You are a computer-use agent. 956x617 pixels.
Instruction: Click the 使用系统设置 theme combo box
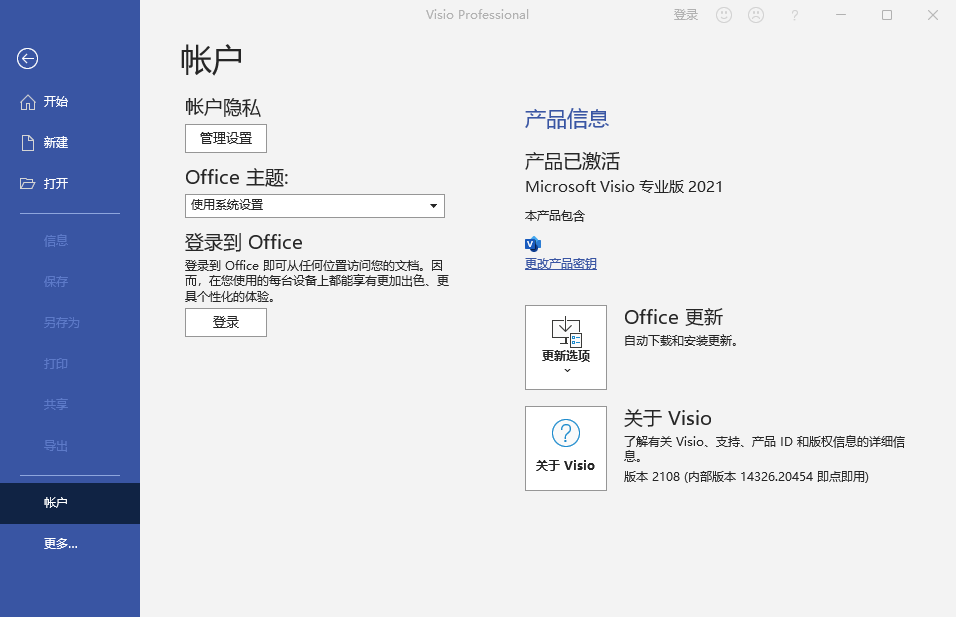(315, 206)
